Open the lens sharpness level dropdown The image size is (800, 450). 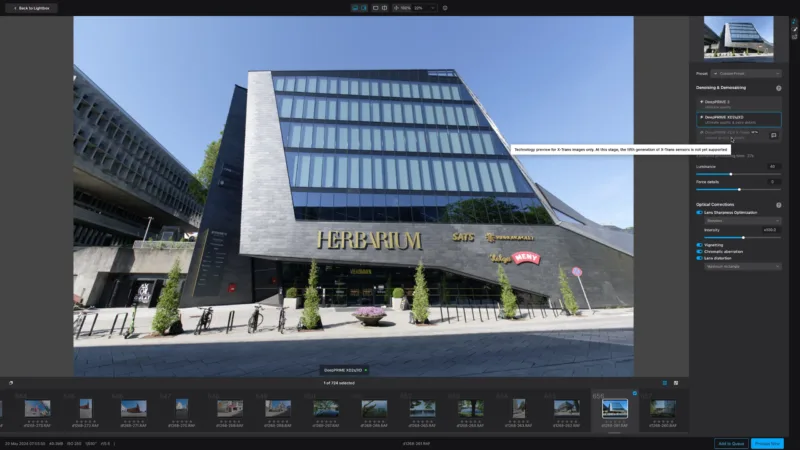click(x=742, y=221)
